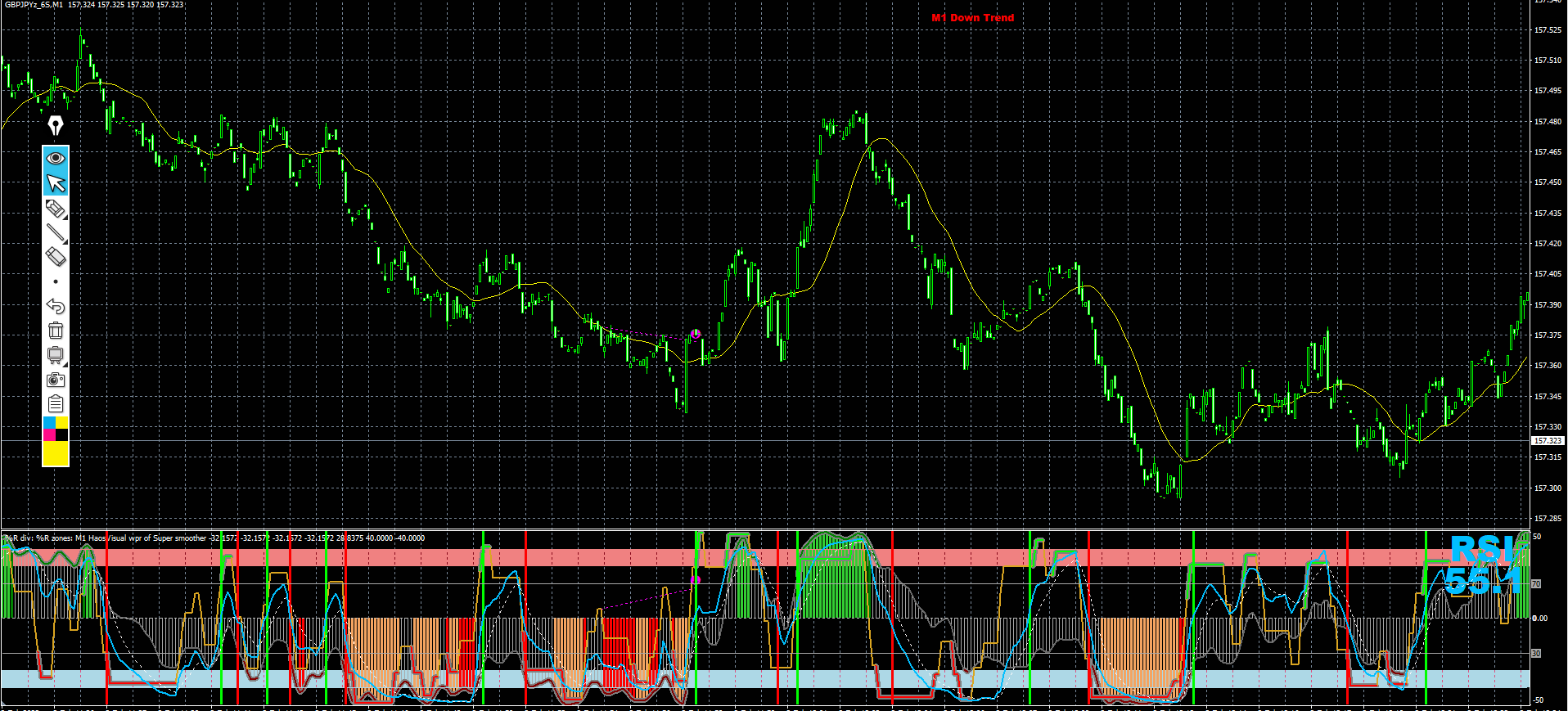The width and height of the screenshot is (1568, 711).
Task: Click the 157.300 price scale label
Action: (1547, 488)
